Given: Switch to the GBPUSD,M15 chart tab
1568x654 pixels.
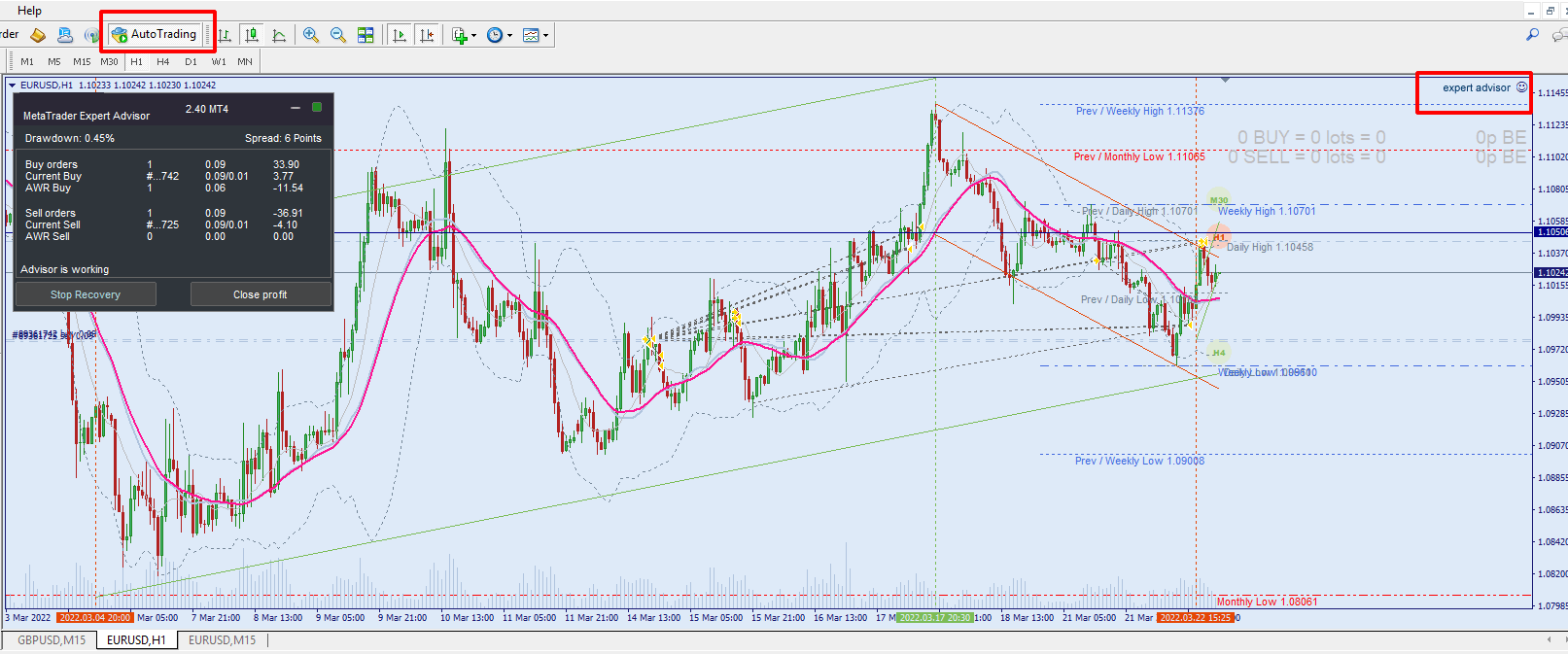Looking at the screenshot, I should 52,639.
